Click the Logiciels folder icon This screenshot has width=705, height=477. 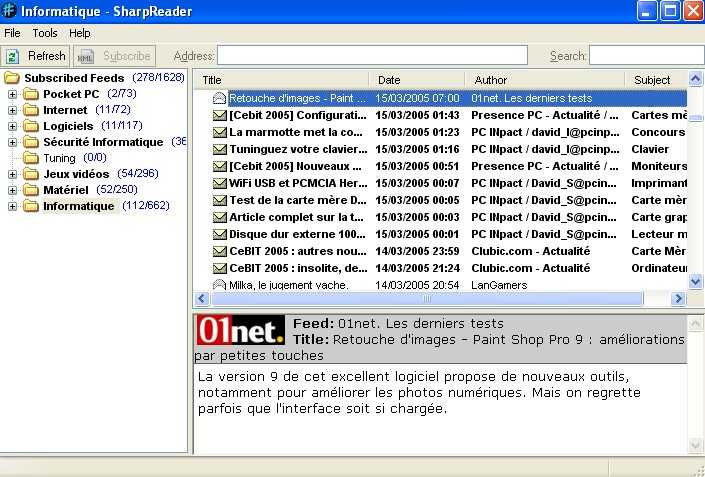[31, 126]
